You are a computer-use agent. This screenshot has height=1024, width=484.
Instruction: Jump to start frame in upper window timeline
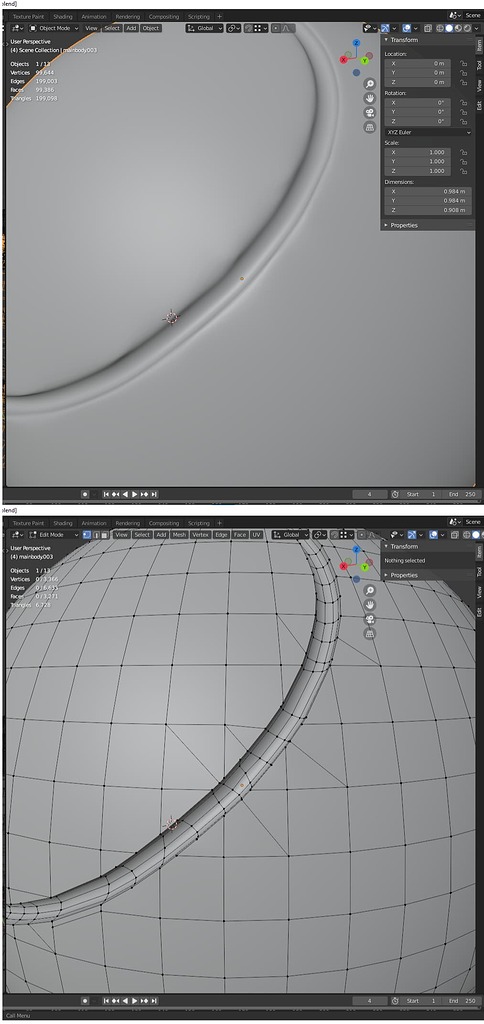click(106, 494)
